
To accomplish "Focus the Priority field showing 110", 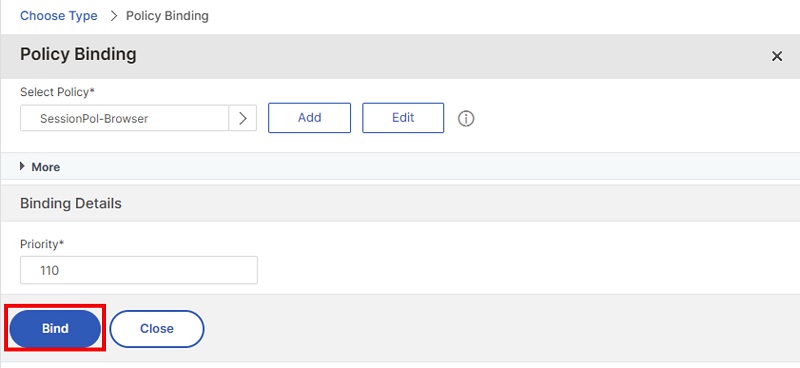I will pos(139,270).
